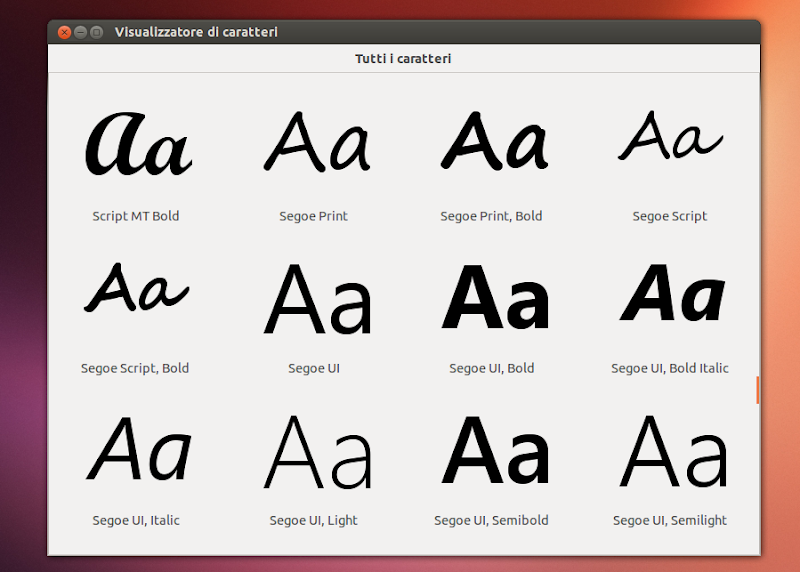800x572 pixels.
Task: Click the 'Segoe Print, Bold' label
Action: pos(491,216)
